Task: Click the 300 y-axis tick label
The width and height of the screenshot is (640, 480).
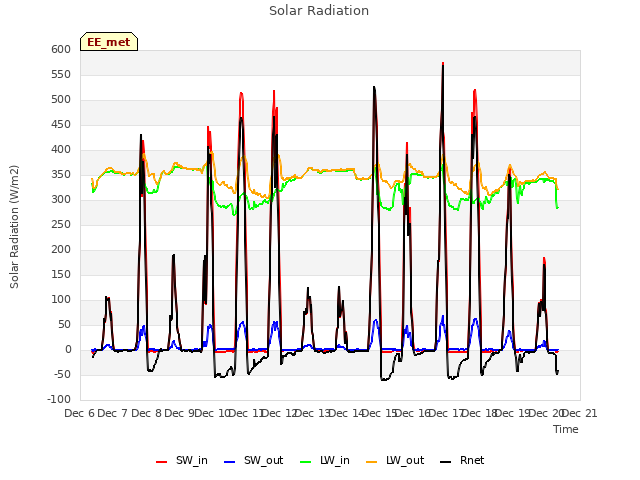Action: tap(61, 200)
